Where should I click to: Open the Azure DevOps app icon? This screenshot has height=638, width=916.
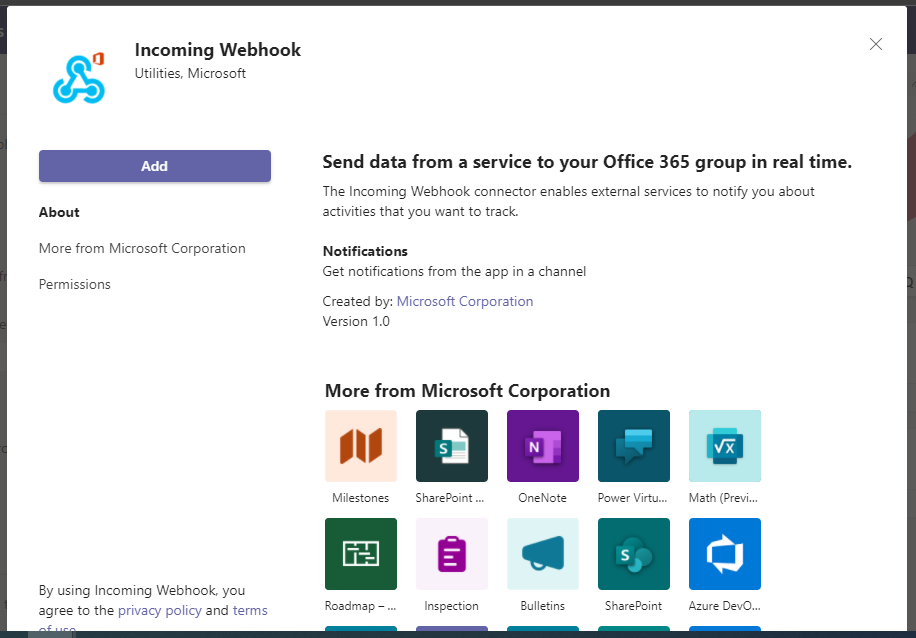click(x=725, y=554)
